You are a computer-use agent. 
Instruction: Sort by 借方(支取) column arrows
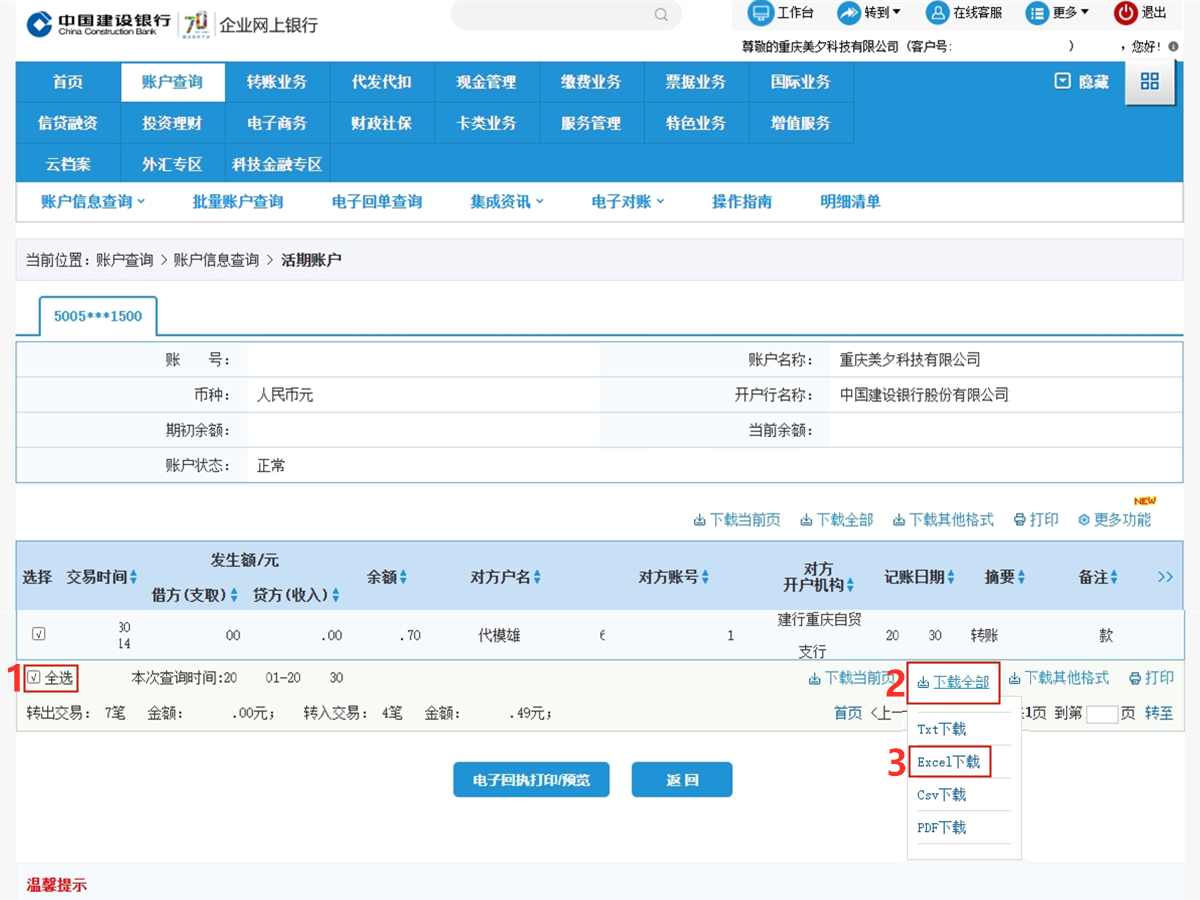tap(234, 595)
